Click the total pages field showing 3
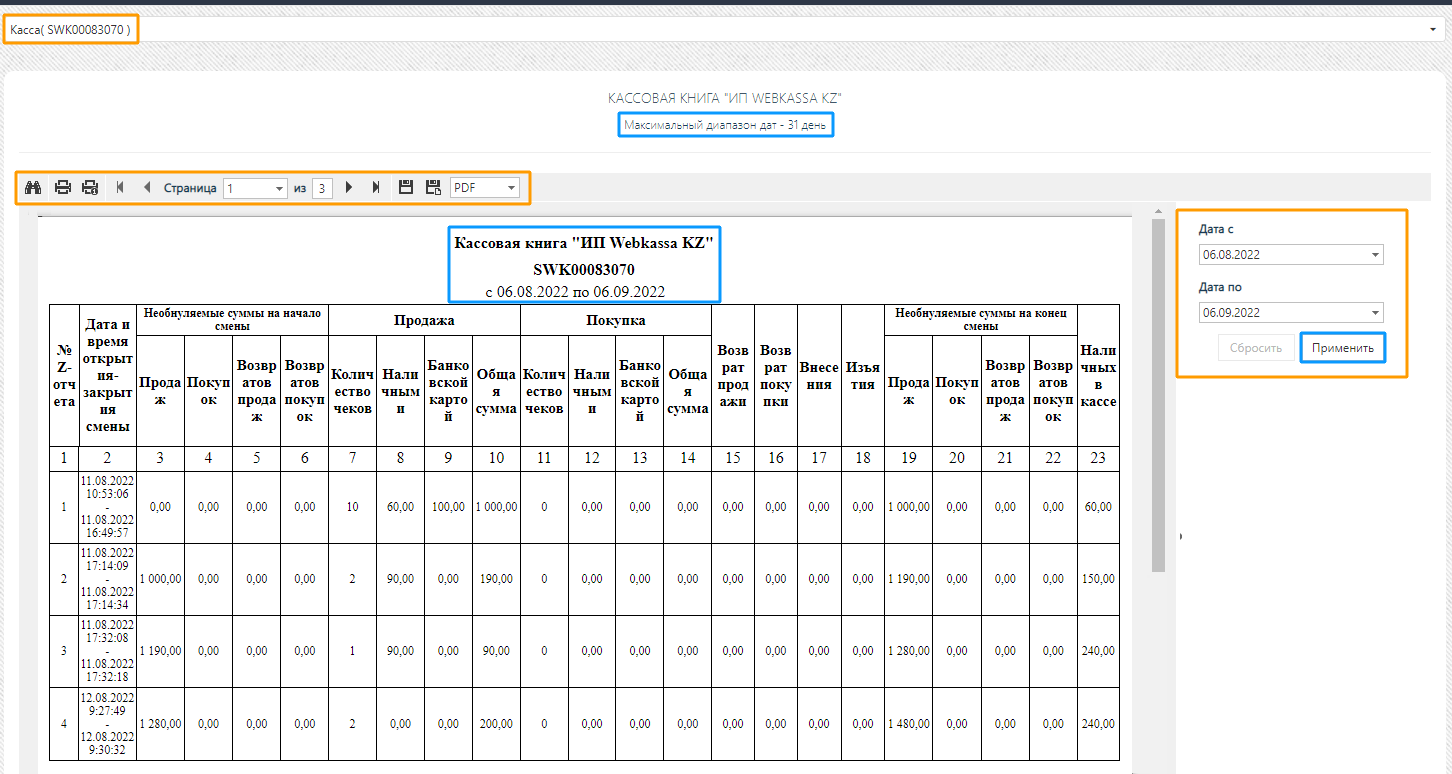1452x774 pixels. 322,188
